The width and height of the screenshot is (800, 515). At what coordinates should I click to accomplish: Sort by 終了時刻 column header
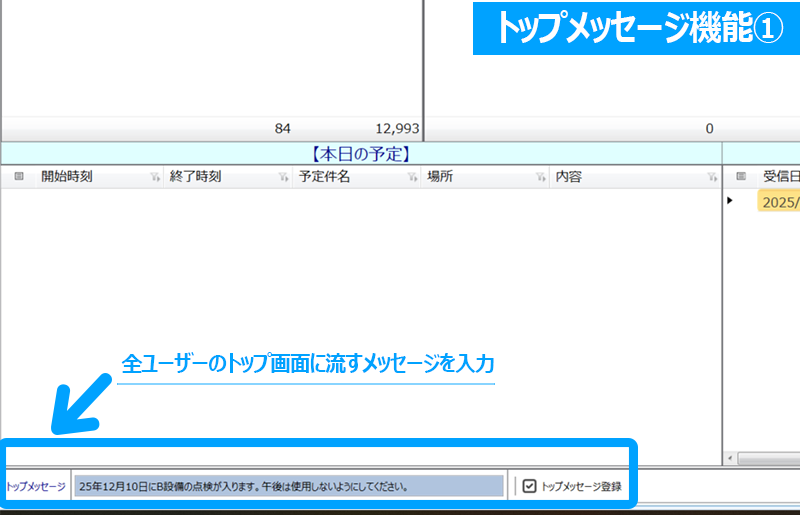coord(195,177)
